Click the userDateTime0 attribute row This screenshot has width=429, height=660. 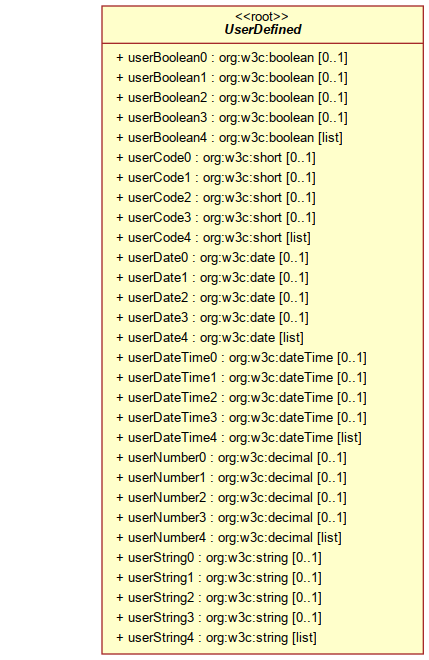pyautogui.click(x=241, y=358)
